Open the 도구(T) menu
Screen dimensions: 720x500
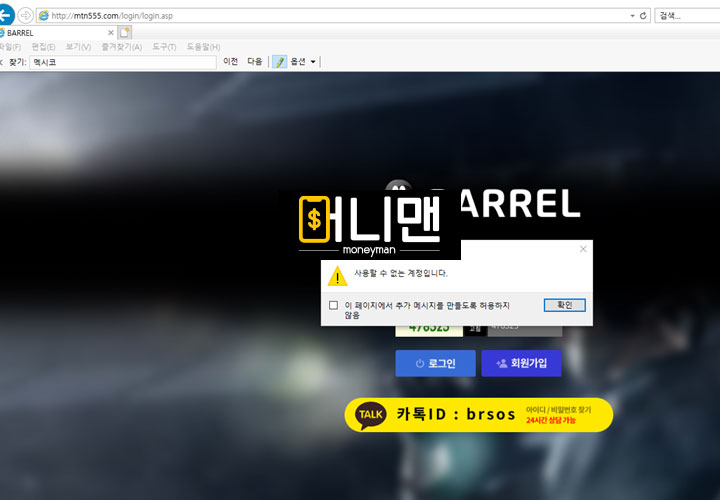click(x=164, y=47)
